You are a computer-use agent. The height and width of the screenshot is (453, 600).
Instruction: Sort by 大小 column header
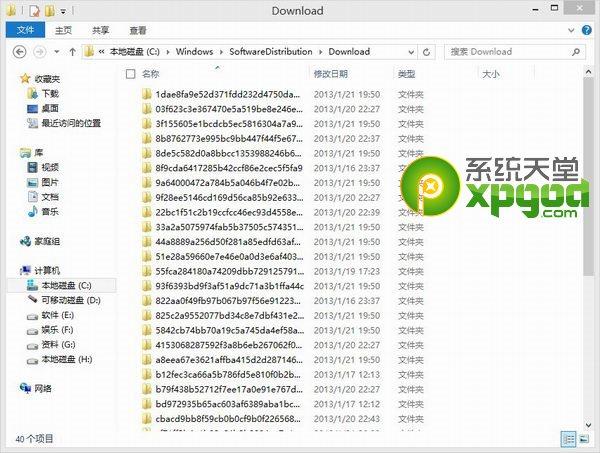[491, 74]
